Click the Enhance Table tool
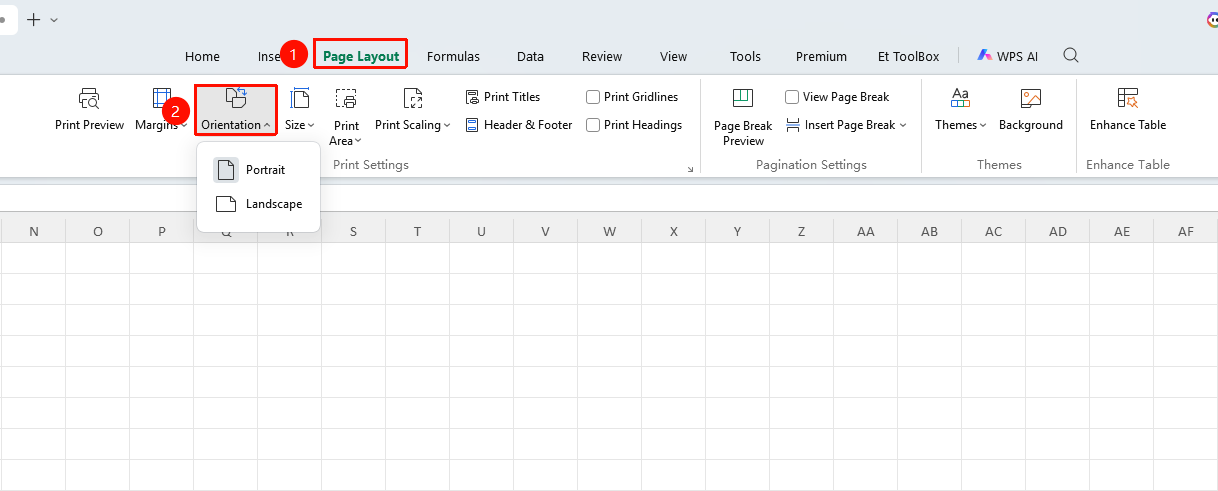 coord(1128,110)
